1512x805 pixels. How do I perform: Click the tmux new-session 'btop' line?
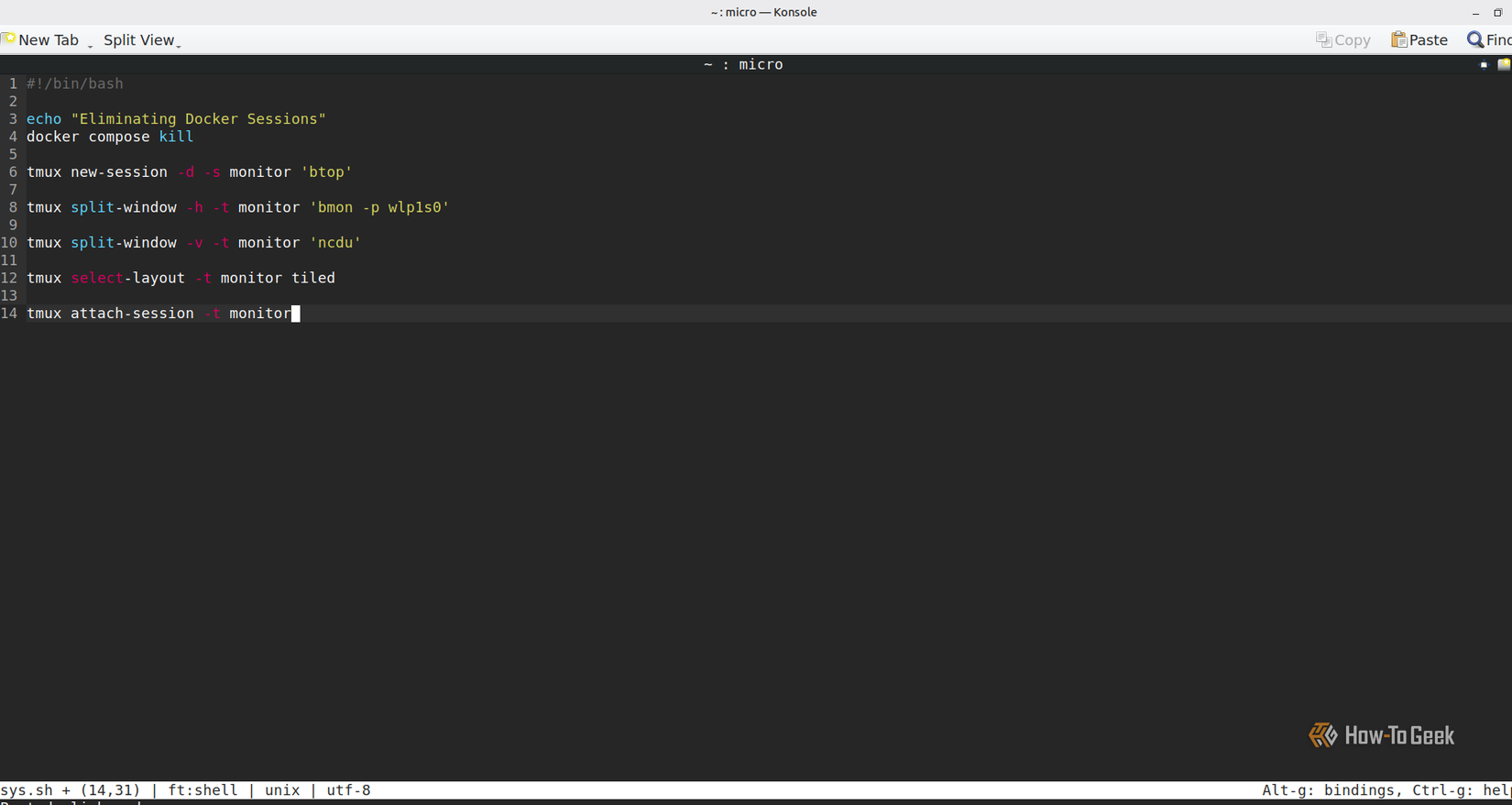point(190,172)
